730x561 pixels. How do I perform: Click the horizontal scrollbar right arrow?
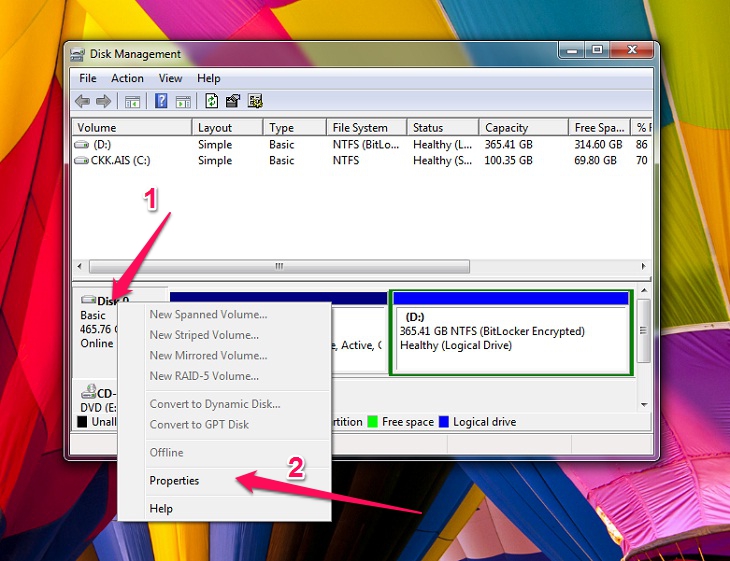point(643,266)
